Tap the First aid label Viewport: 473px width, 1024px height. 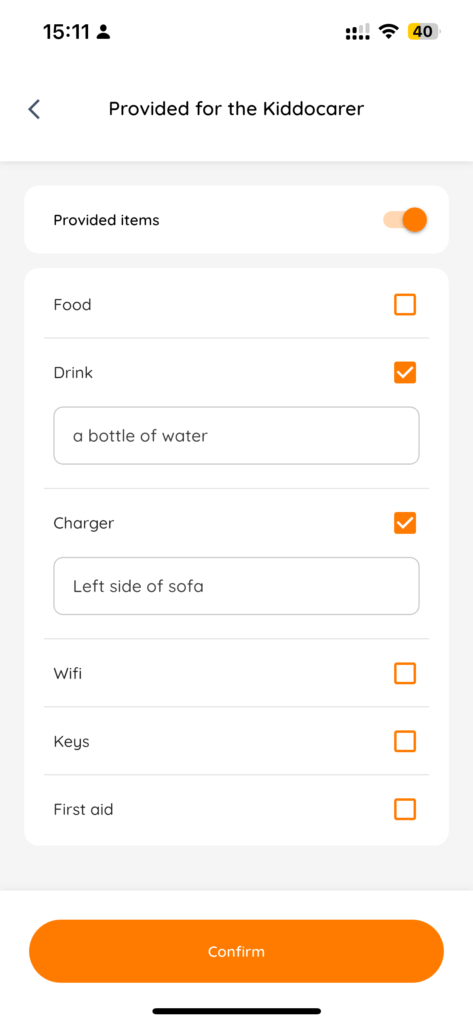click(x=84, y=810)
